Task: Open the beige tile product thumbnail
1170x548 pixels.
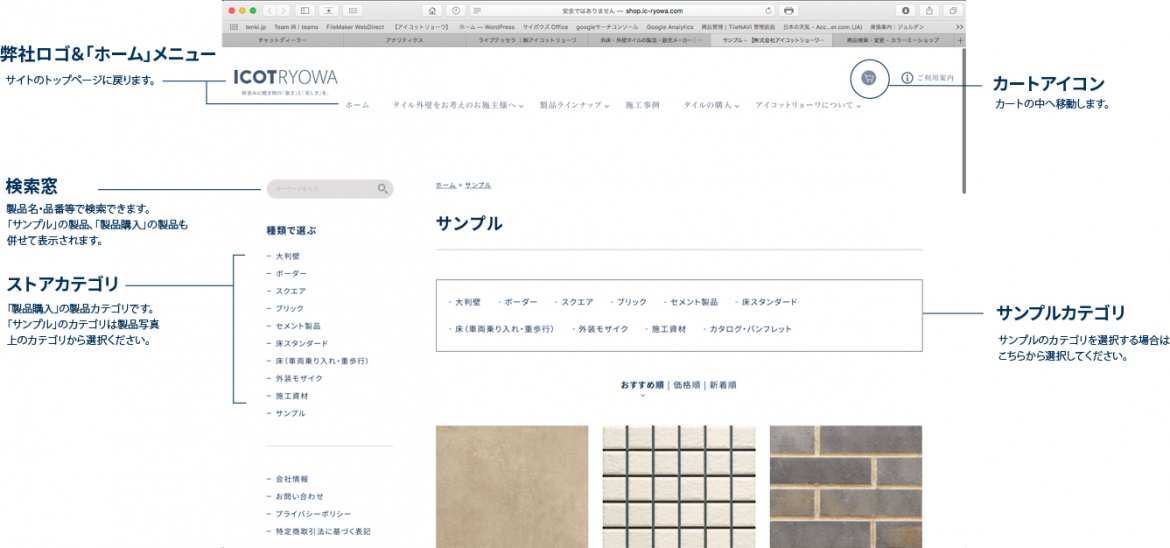Action: pos(512,487)
